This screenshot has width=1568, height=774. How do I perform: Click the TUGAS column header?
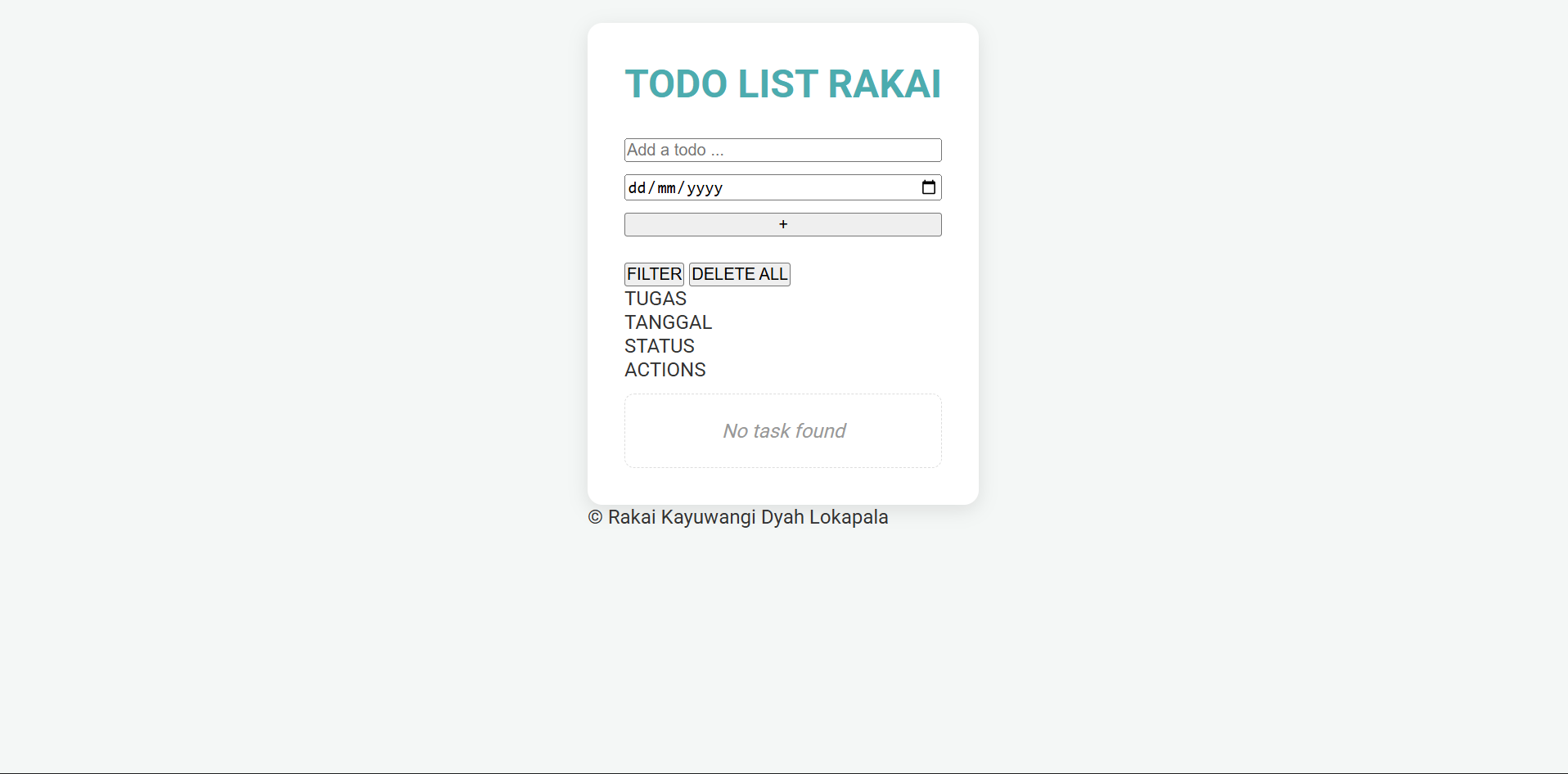click(x=656, y=299)
